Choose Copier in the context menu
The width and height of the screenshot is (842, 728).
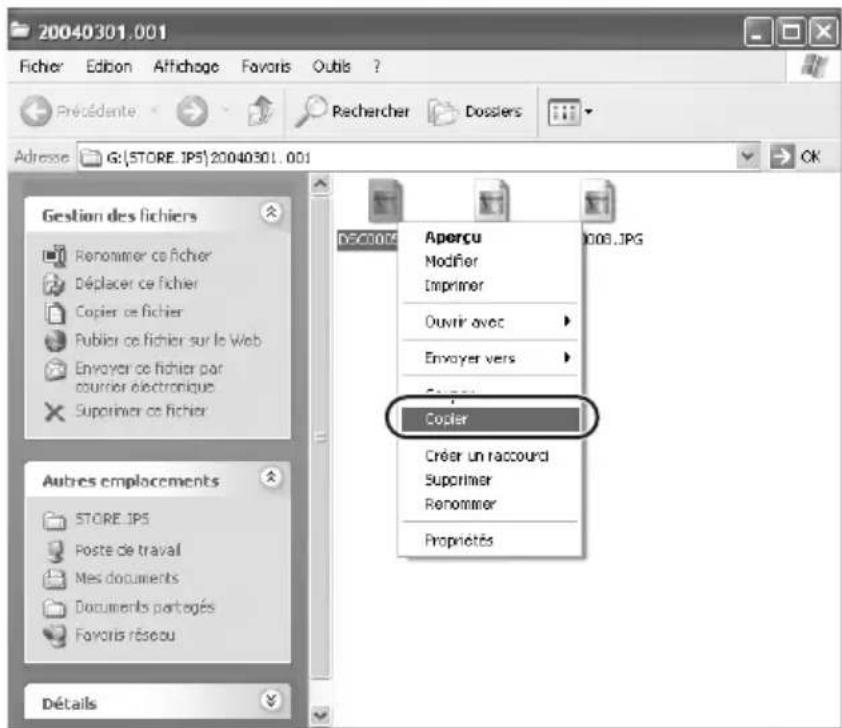490,419
